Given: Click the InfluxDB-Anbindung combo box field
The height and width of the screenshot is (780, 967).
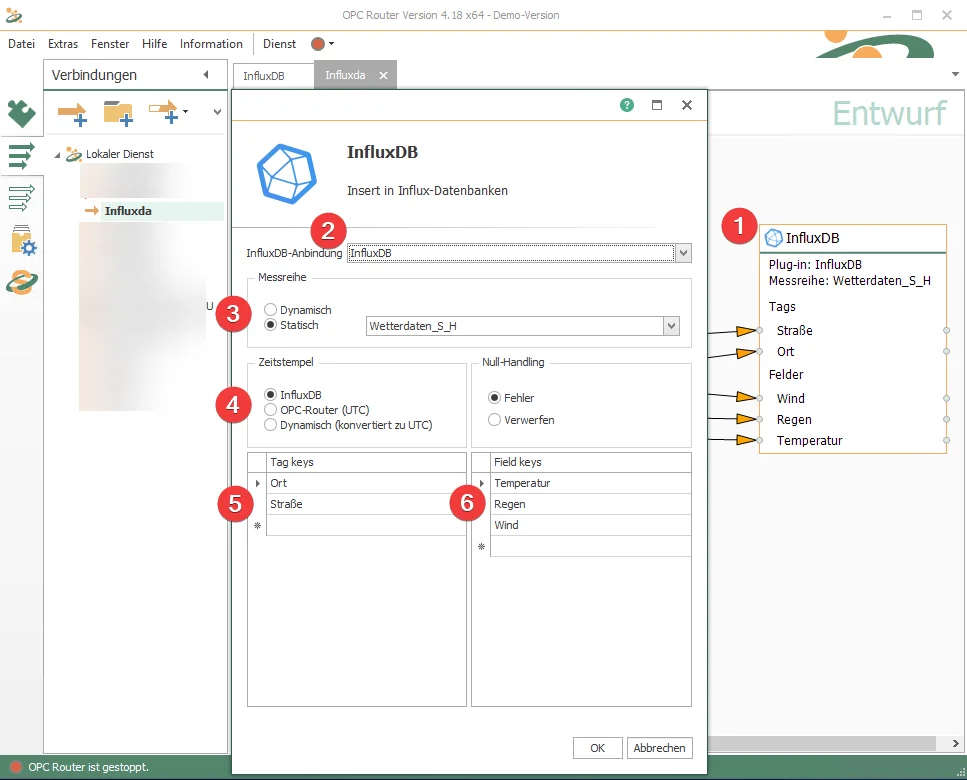Looking at the screenshot, I should click(x=511, y=253).
